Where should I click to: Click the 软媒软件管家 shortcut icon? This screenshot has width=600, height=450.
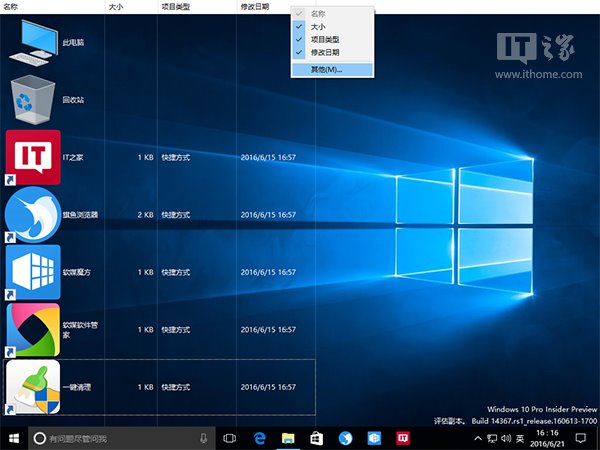[x=33, y=328]
